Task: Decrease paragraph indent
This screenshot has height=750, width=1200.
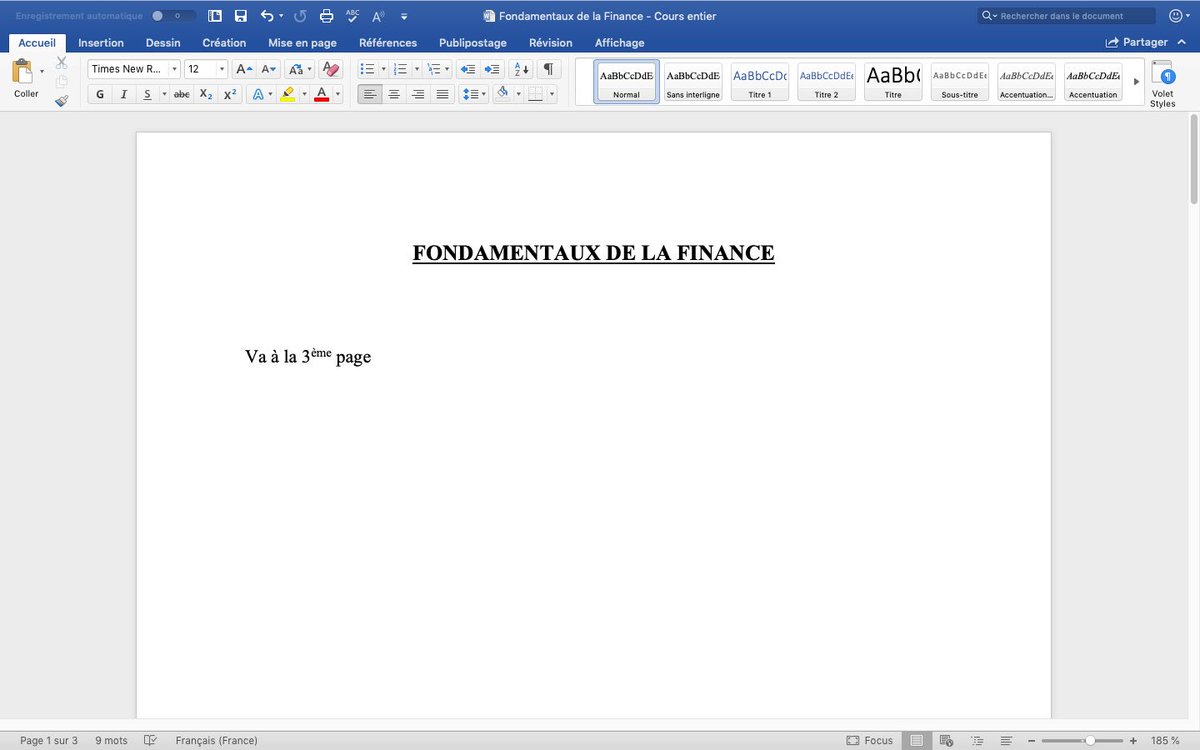Action: (467, 69)
